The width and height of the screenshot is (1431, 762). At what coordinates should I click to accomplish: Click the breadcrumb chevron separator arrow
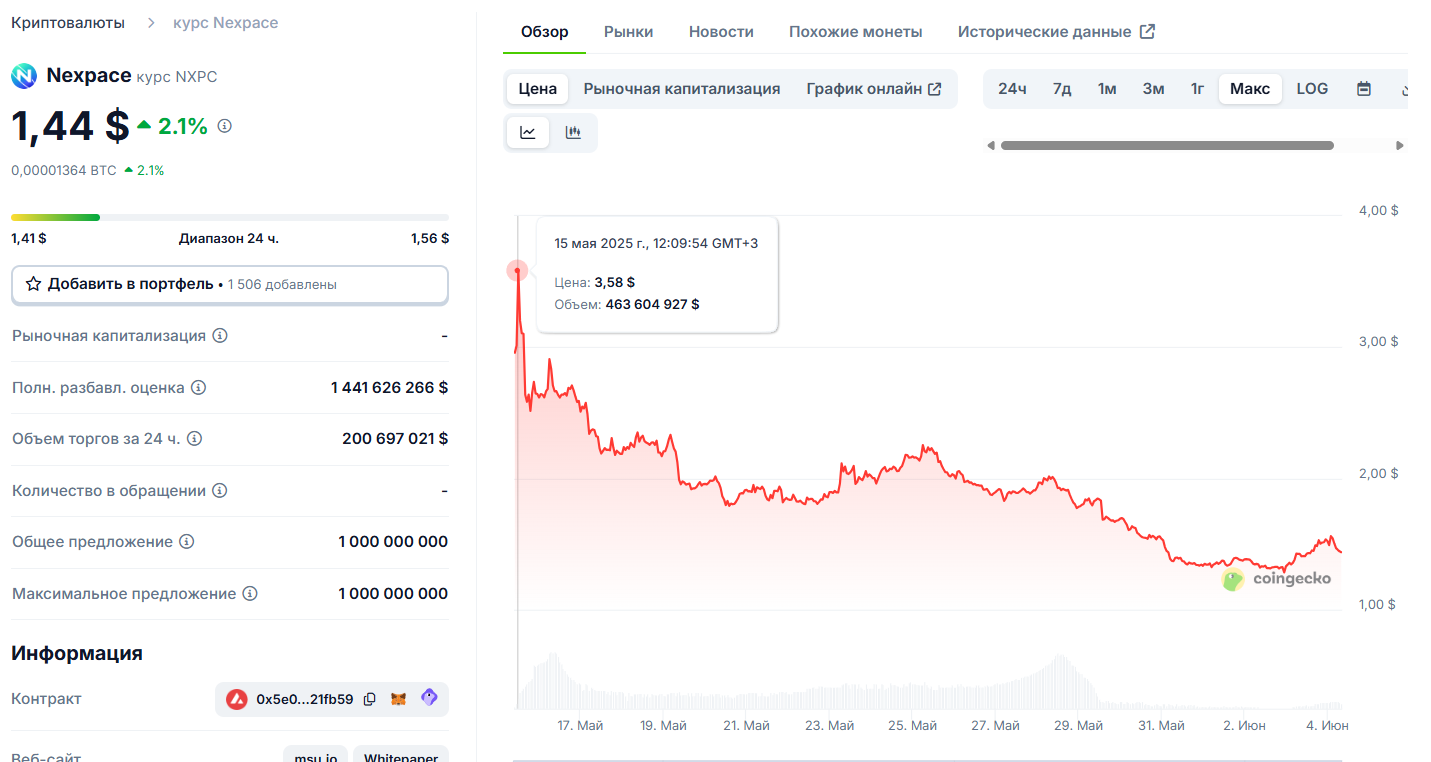(x=151, y=22)
